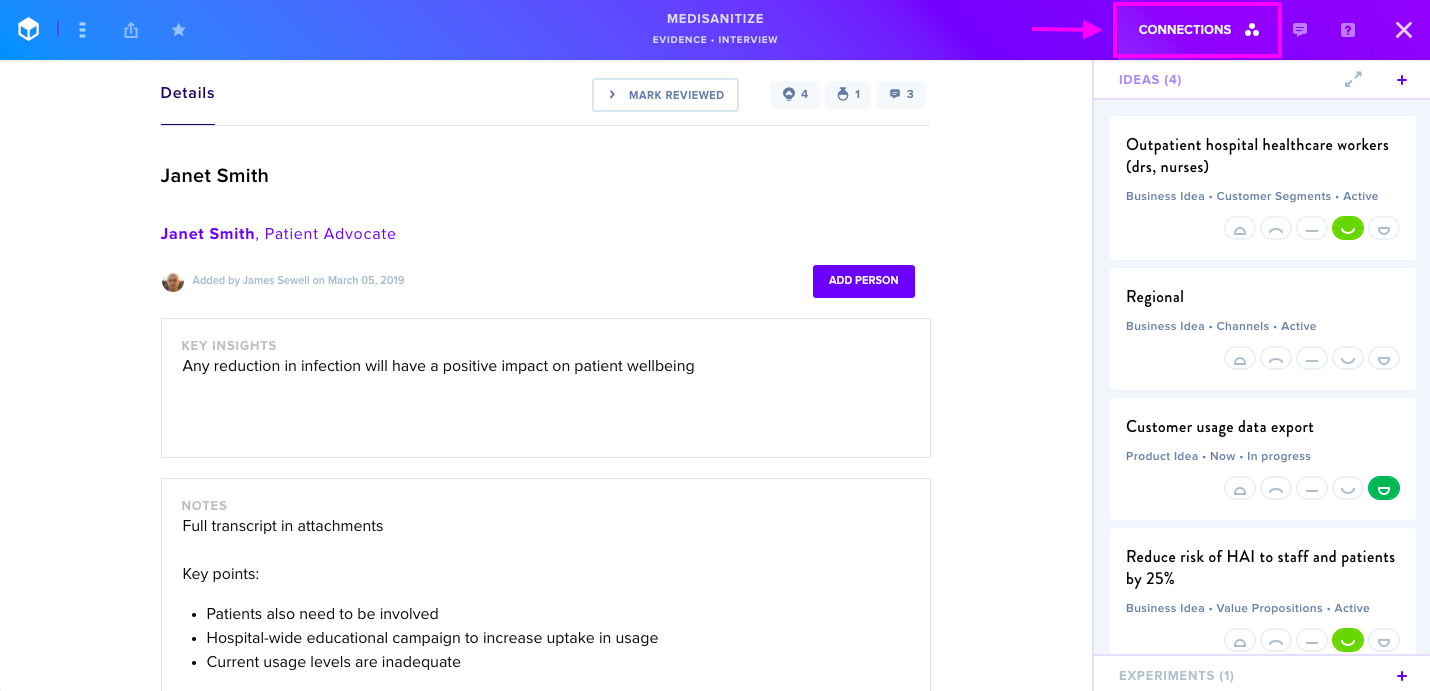Open the comments icon in header

1300,30
